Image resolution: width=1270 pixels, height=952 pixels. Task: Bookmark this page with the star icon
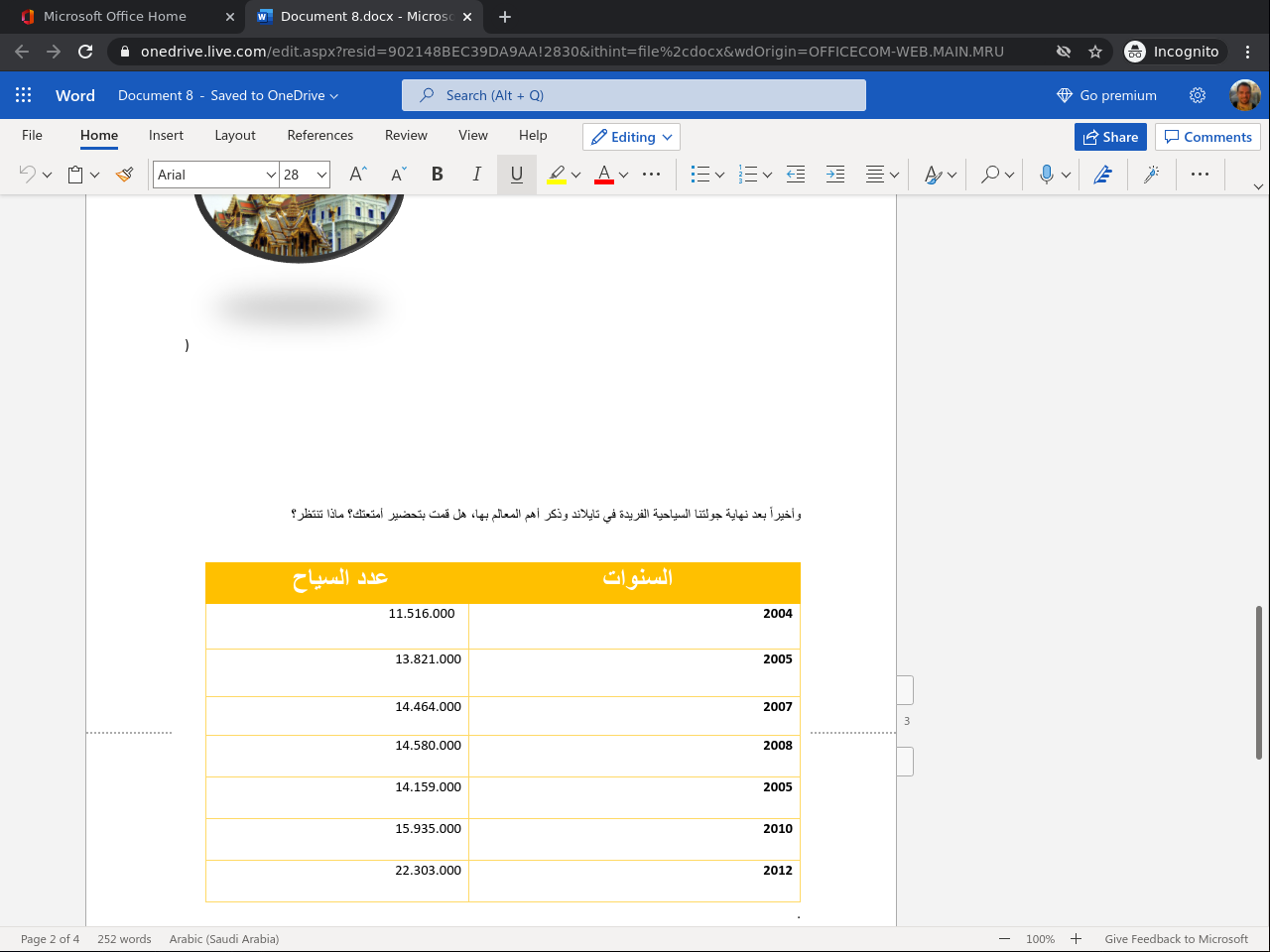(1095, 52)
